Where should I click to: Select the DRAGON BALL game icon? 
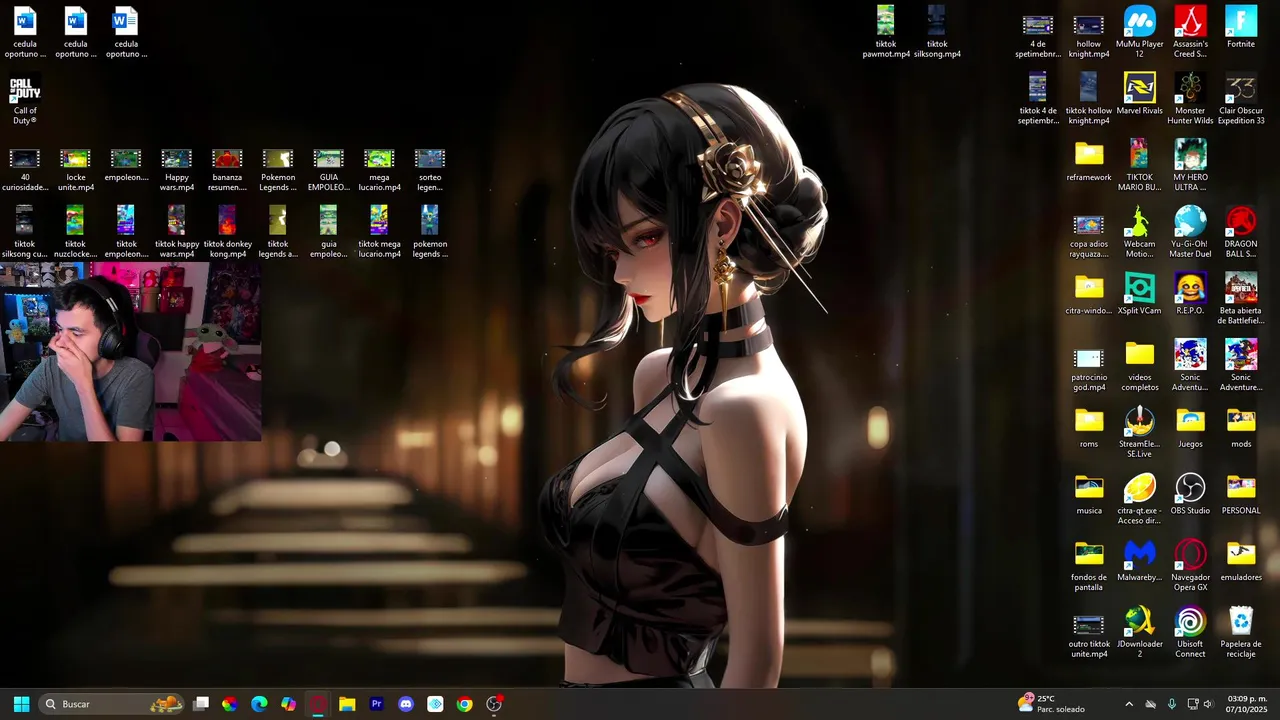click(1241, 233)
